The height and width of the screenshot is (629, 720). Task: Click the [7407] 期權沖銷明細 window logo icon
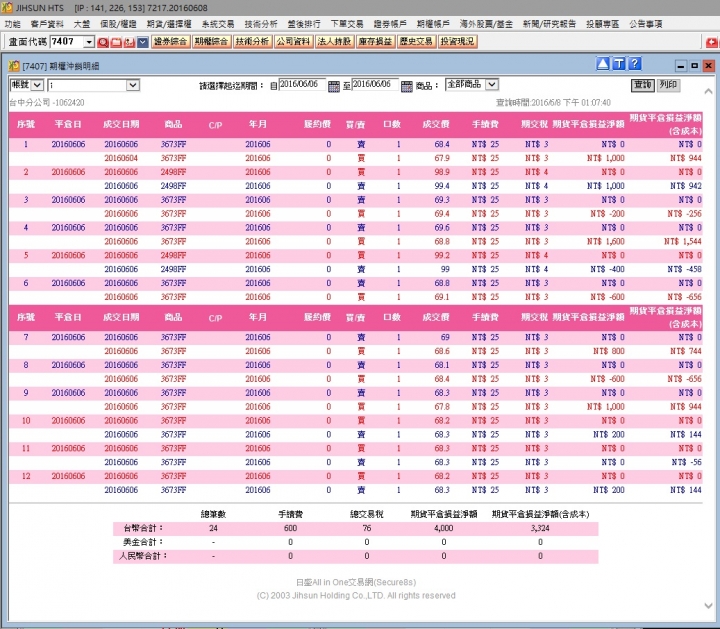coord(14,66)
